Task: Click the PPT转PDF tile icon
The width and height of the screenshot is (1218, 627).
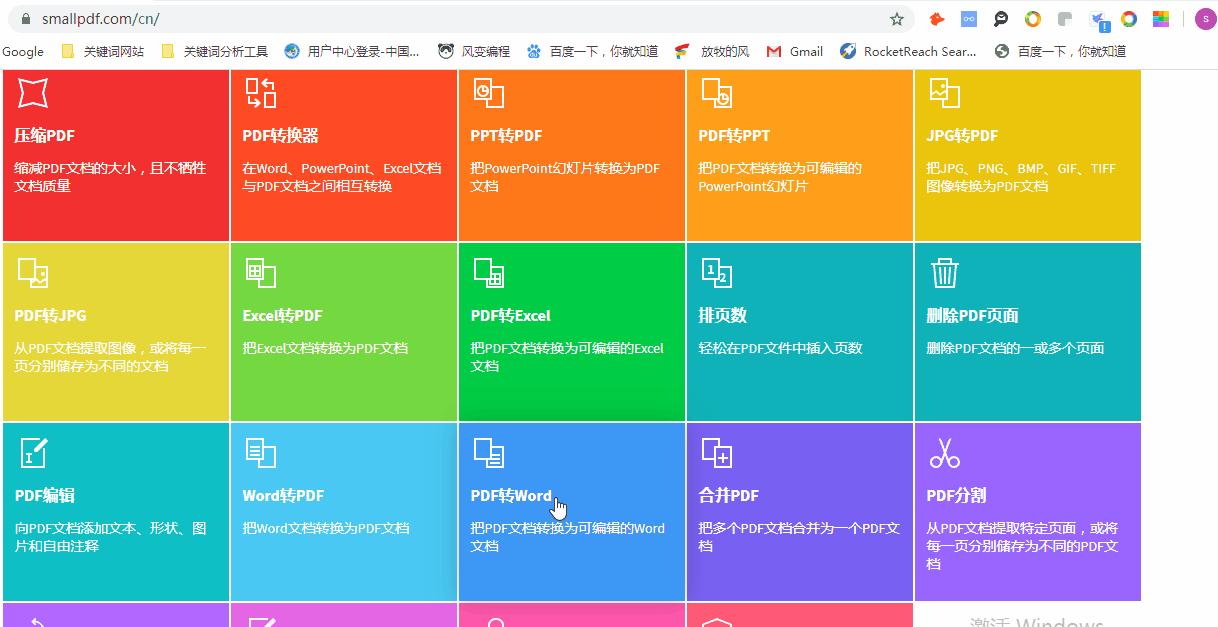Action: (x=488, y=93)
